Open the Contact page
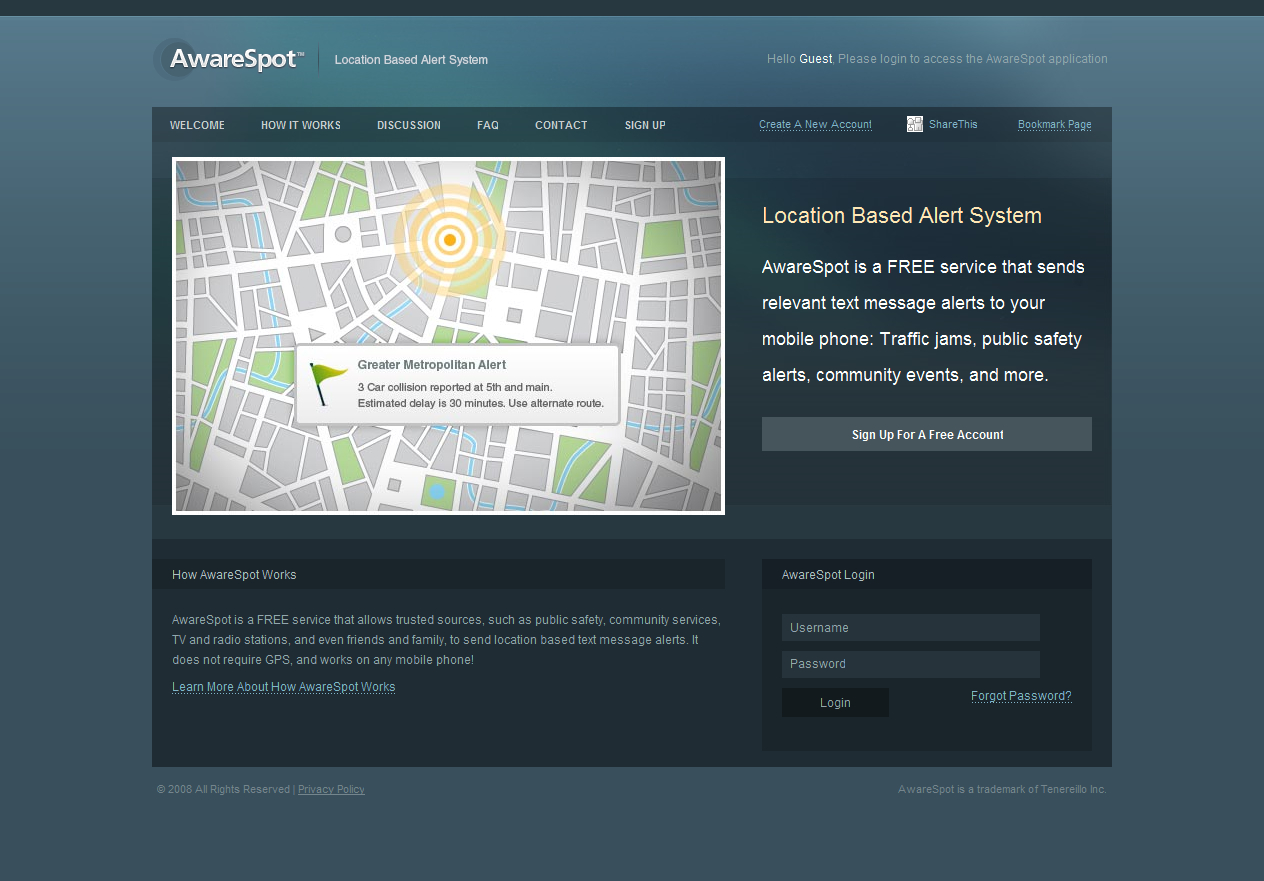This screenshot has height=881, width=1264. click(561, 125)
